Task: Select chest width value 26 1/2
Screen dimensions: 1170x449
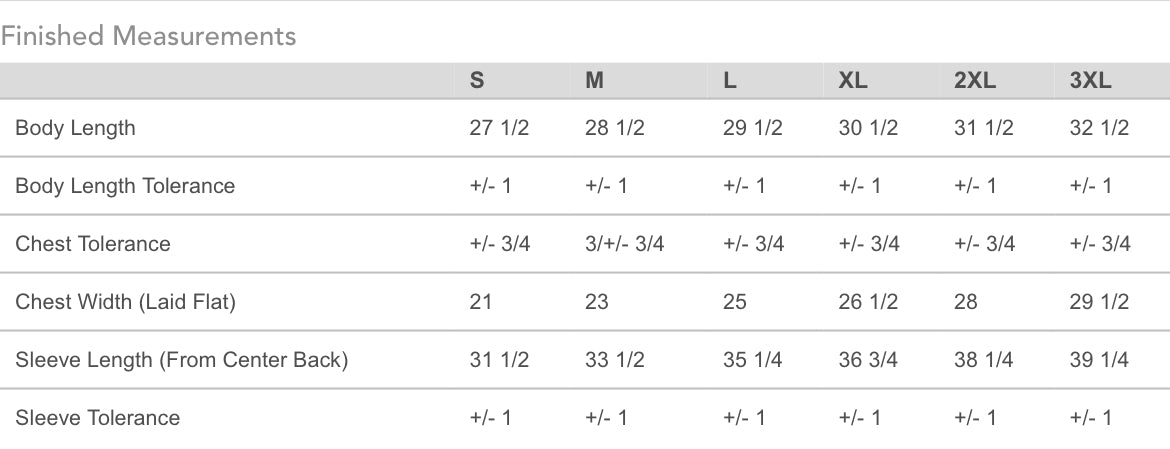Action: click(x=869, y=302)
